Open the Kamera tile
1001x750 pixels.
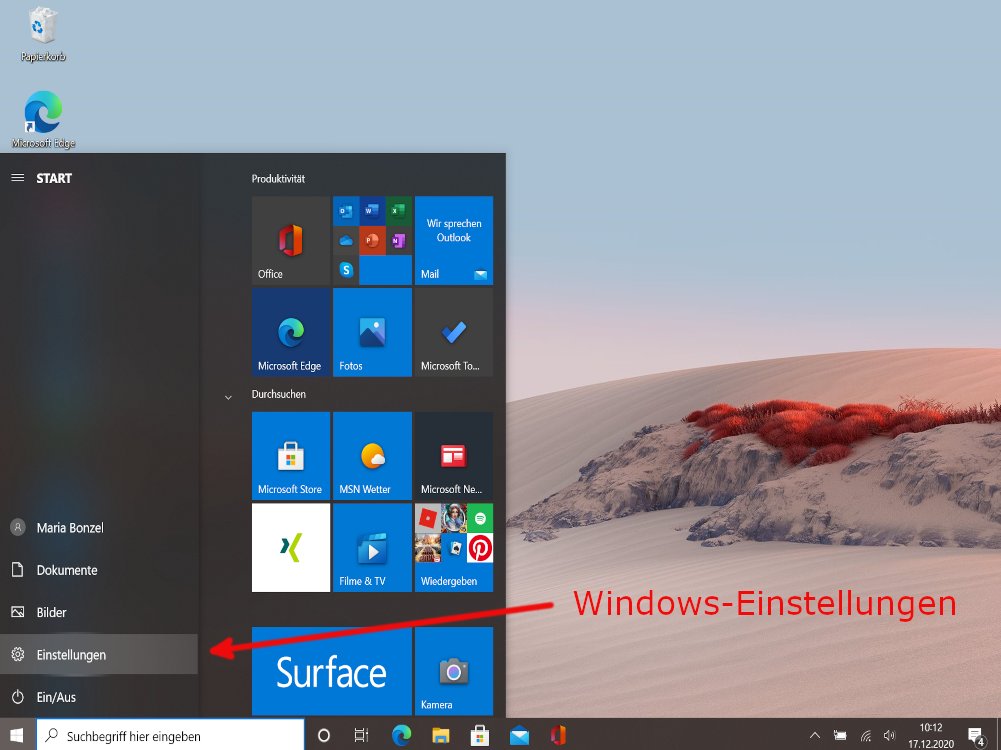coord(453,671)
